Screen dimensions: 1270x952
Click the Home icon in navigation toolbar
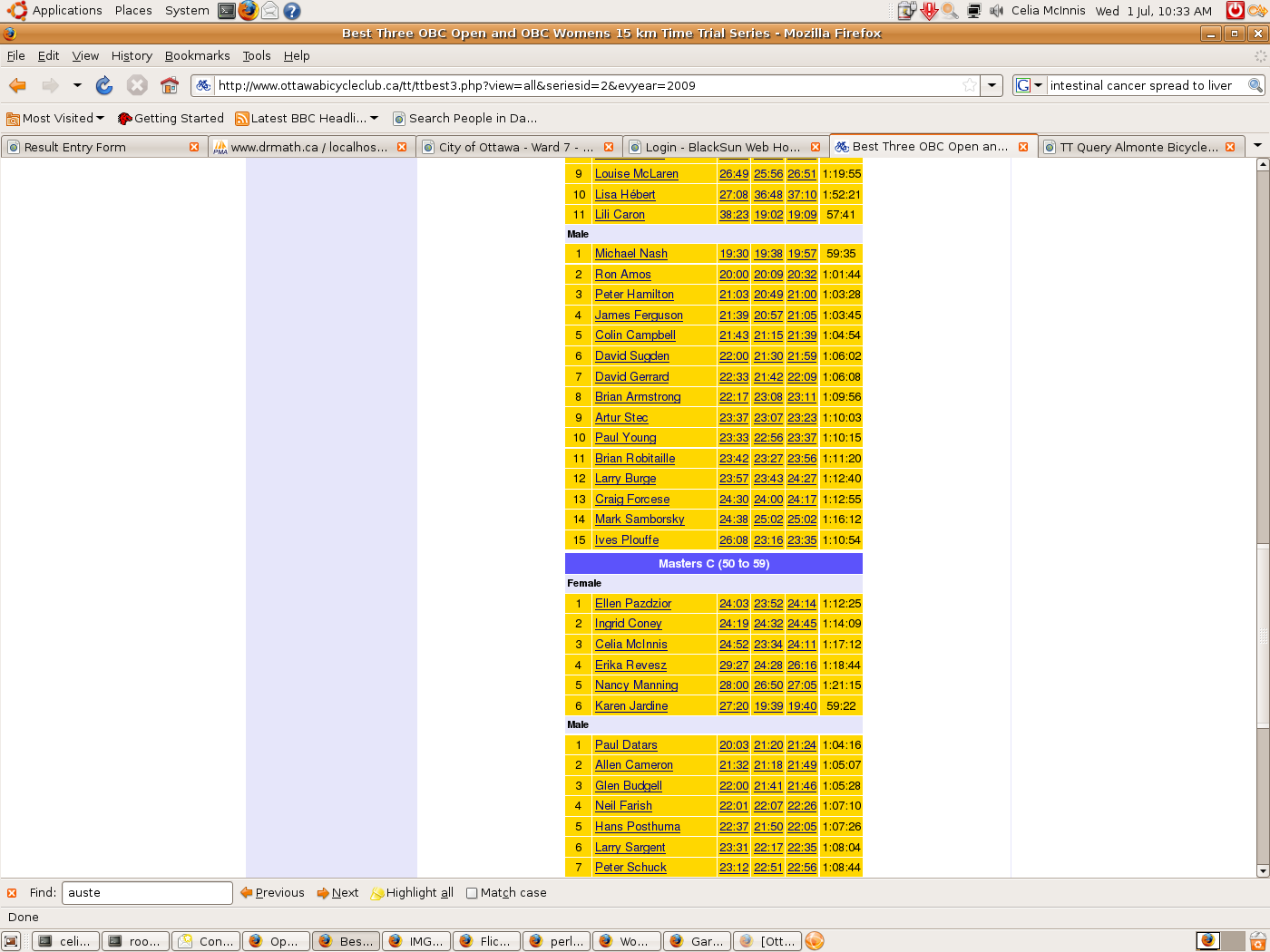click(169, 85)
